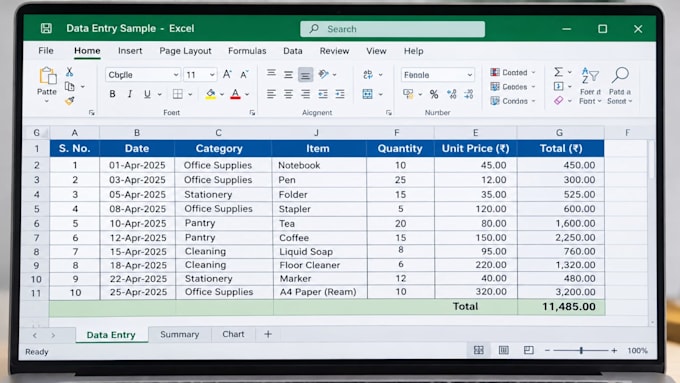Open the font name dropdown
The image size is (680, 383).
click(176, 75)
